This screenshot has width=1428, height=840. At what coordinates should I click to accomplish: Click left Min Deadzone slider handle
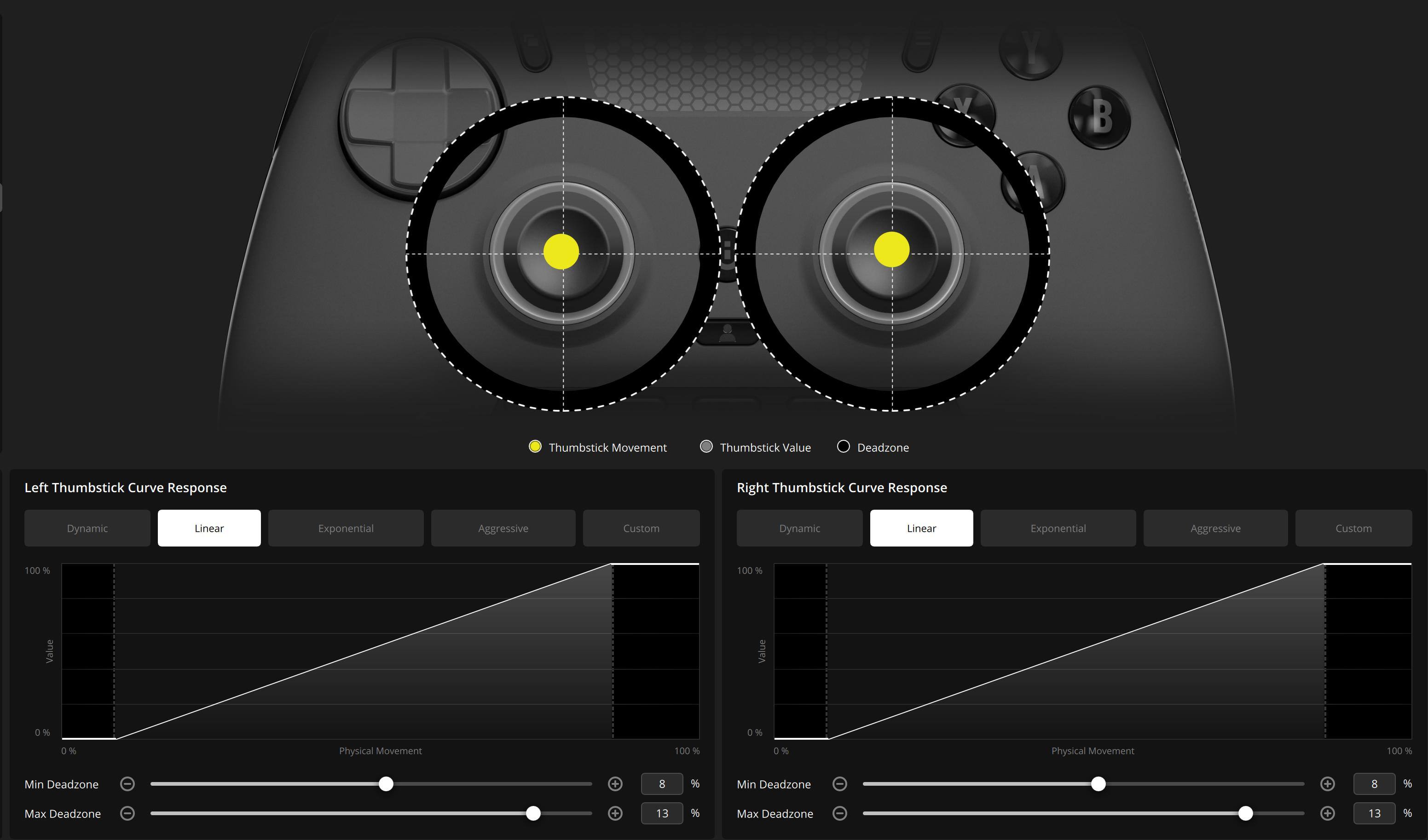click(386, 784)
